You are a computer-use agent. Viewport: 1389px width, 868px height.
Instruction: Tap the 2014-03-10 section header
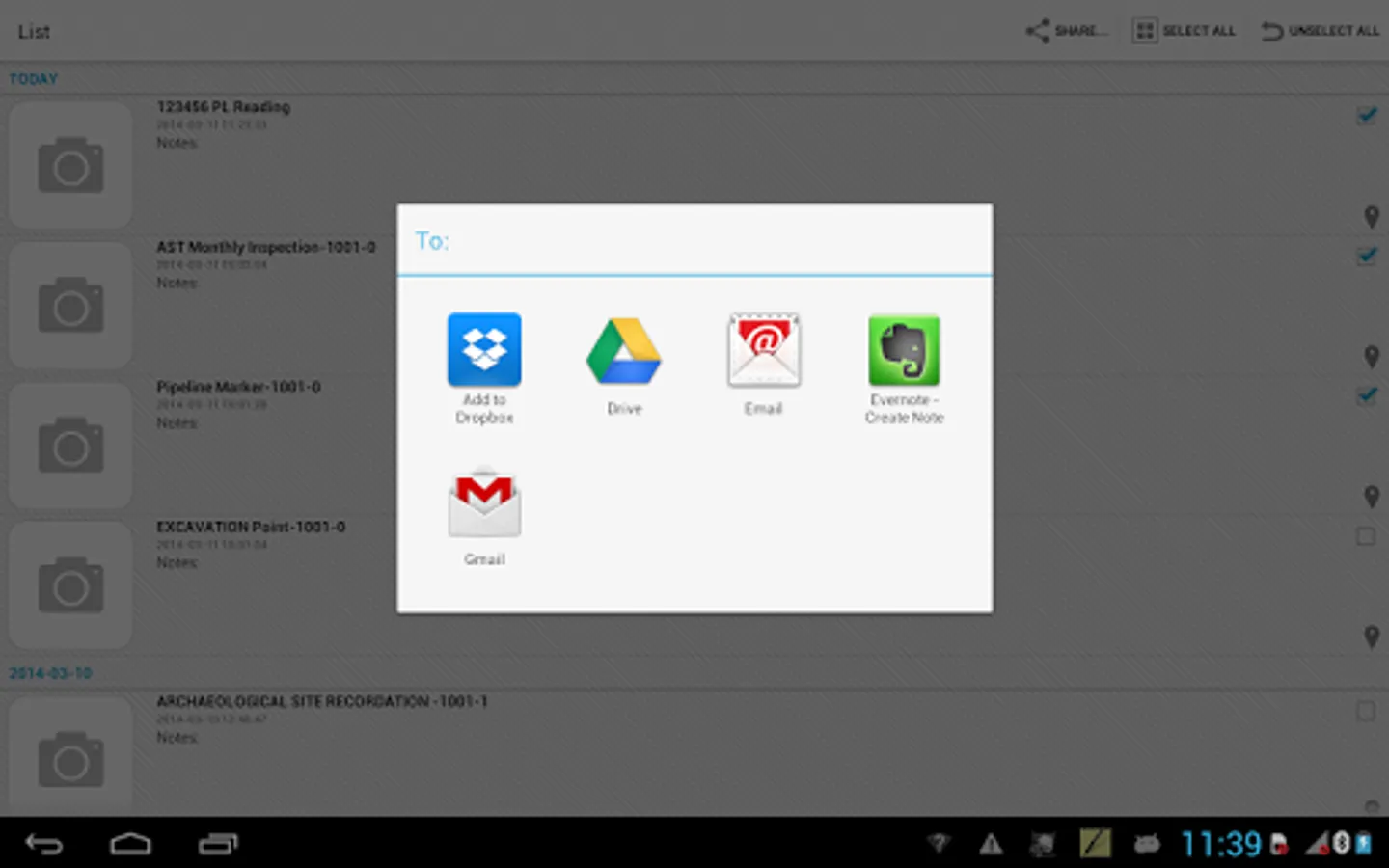(50, 673)
